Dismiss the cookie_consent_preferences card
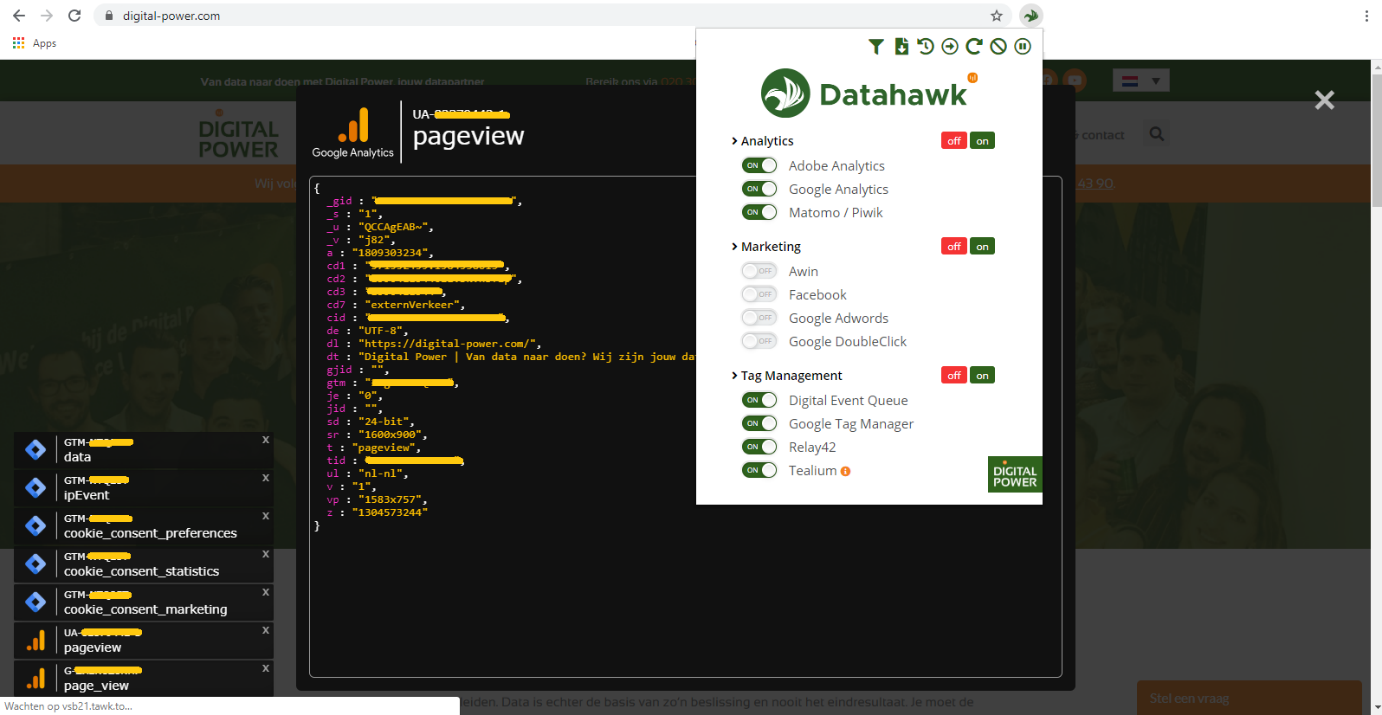 click(x=265, y=516)
